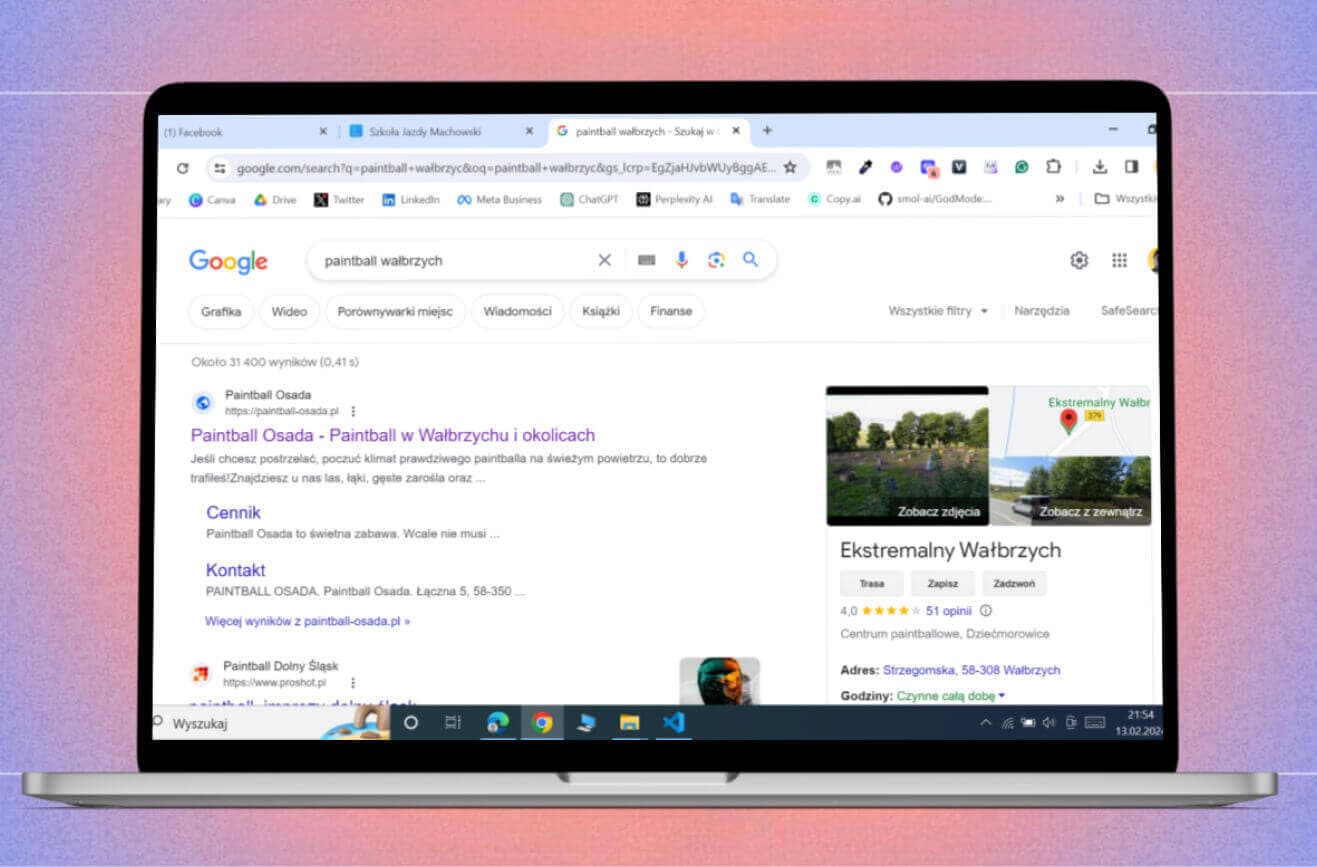Open the Google apps grid icon
1317x867 pixels.
click(1120, 260)
